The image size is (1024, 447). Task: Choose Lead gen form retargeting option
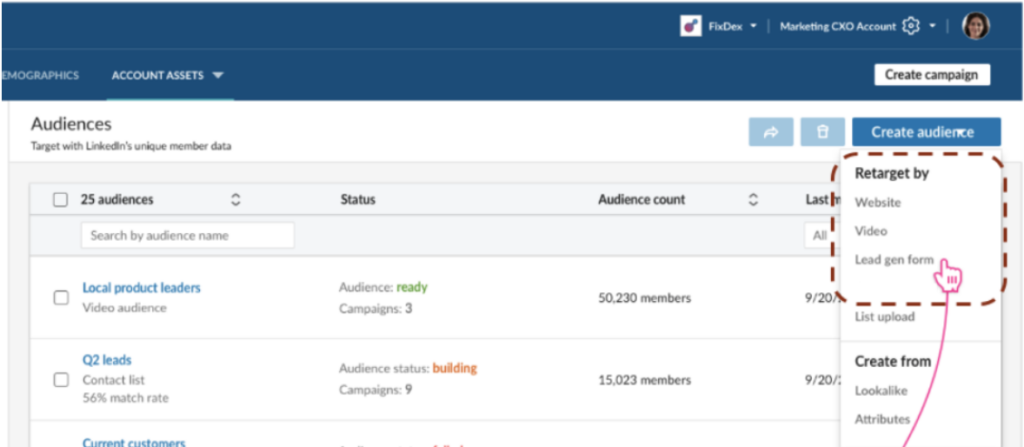[893, 260]
